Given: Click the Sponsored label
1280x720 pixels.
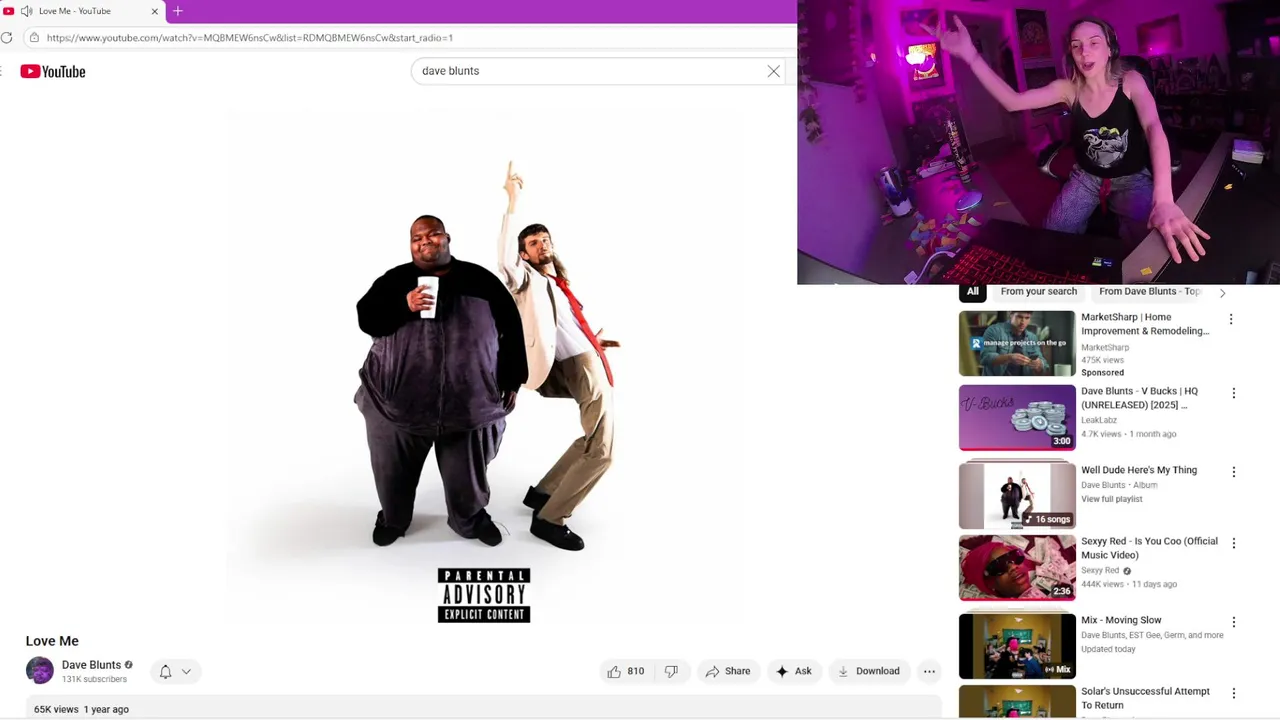Looking at the screenshot, I should click(x=1102, y=372).
